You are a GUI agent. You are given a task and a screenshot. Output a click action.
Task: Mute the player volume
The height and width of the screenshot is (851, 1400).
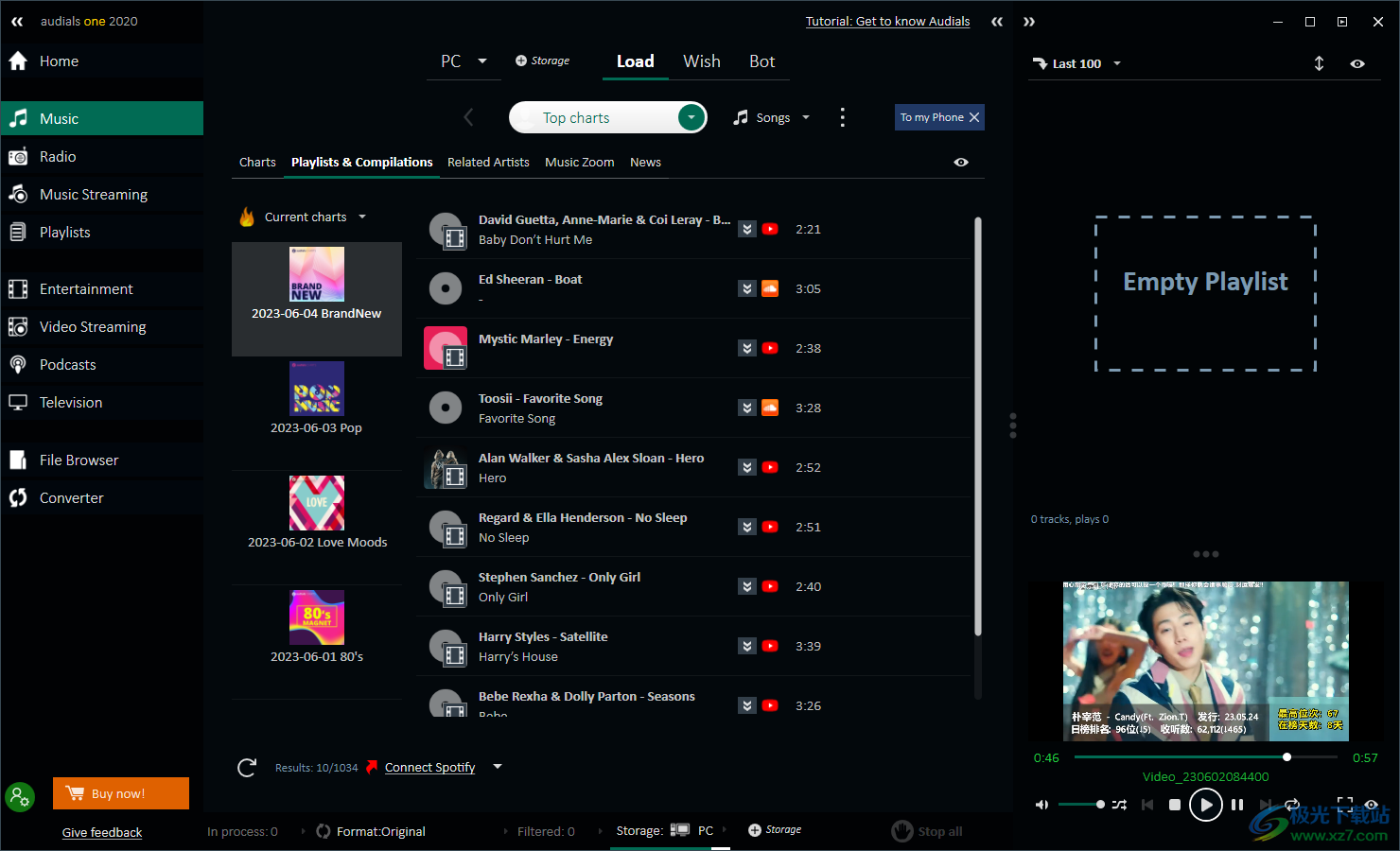tap(1041, 805)
